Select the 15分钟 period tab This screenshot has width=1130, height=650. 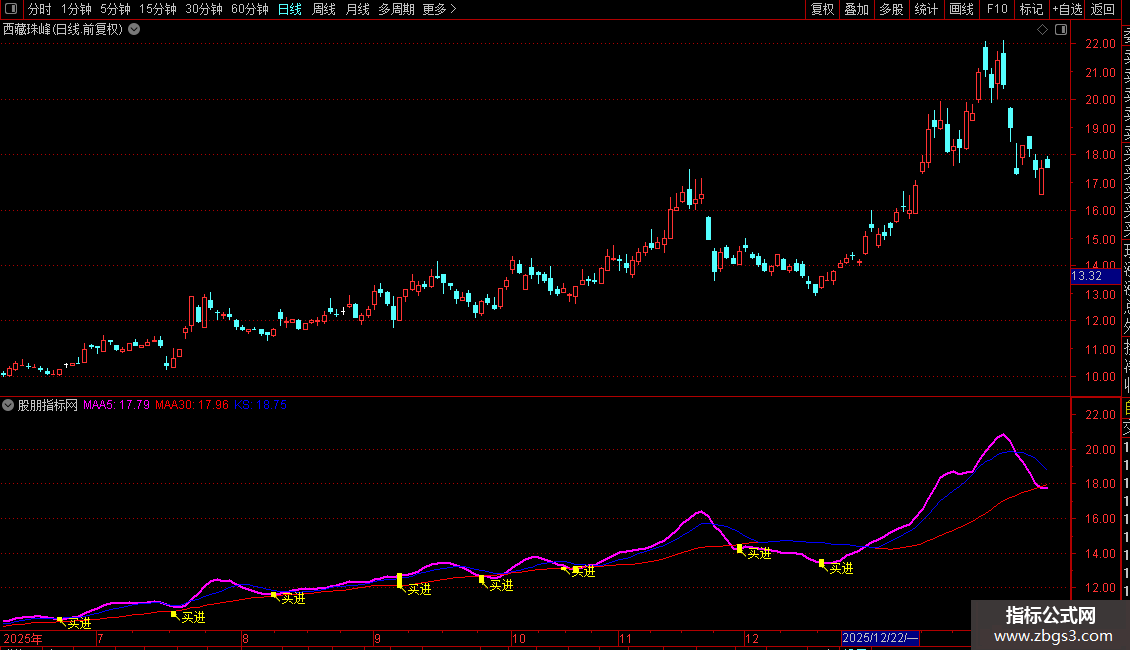[x=158, y=9]
